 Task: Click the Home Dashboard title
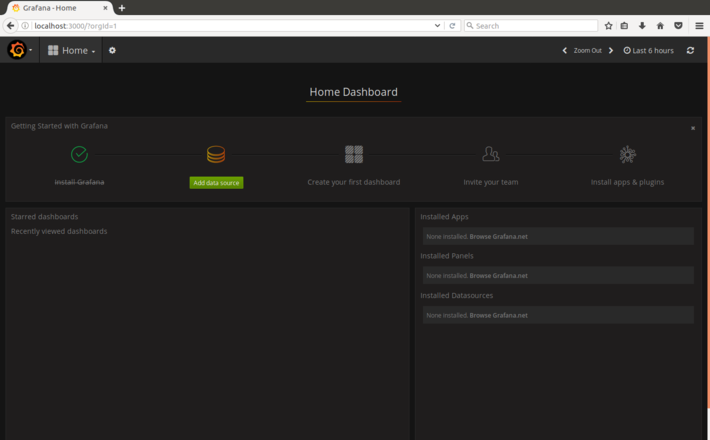tap(353, 92)
